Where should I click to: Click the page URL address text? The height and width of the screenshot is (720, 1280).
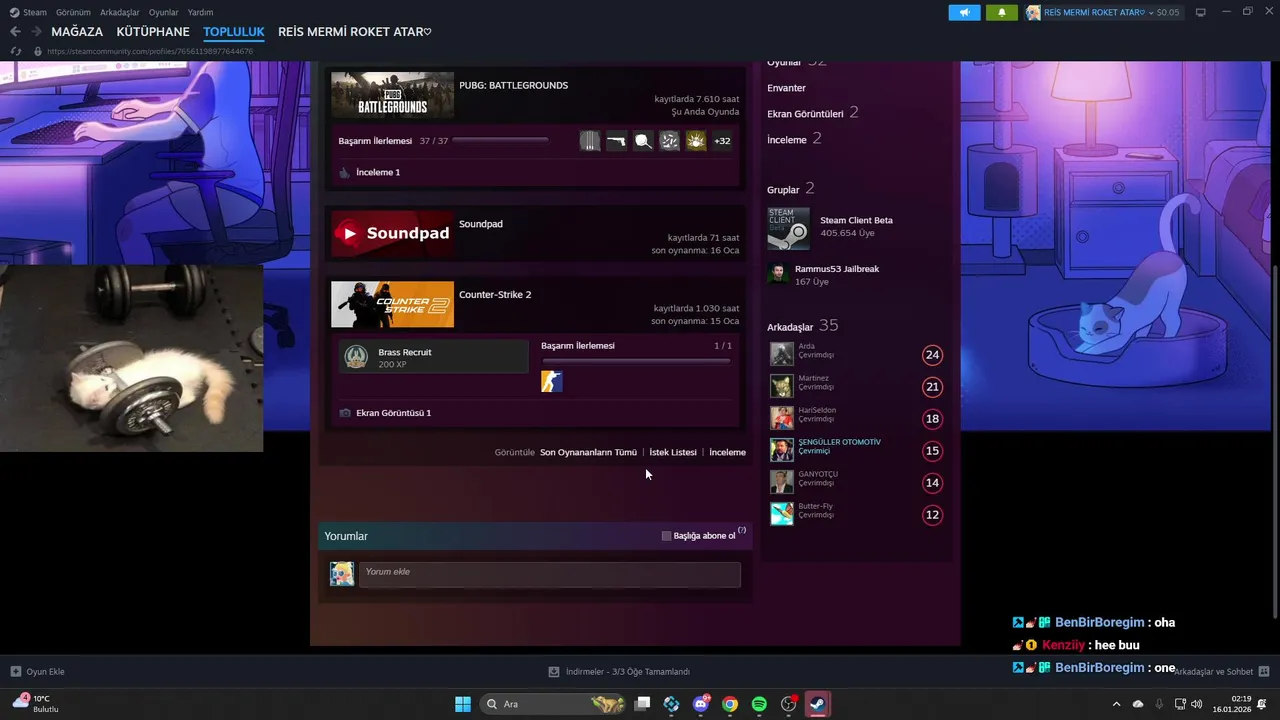click(x=150, y=51)
